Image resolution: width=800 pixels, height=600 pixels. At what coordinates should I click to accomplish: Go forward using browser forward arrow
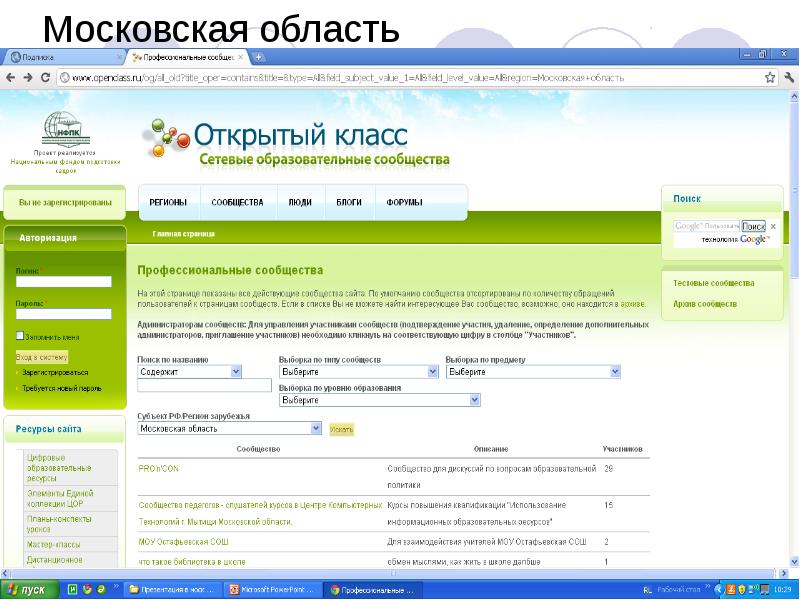(x=28, y=78)
